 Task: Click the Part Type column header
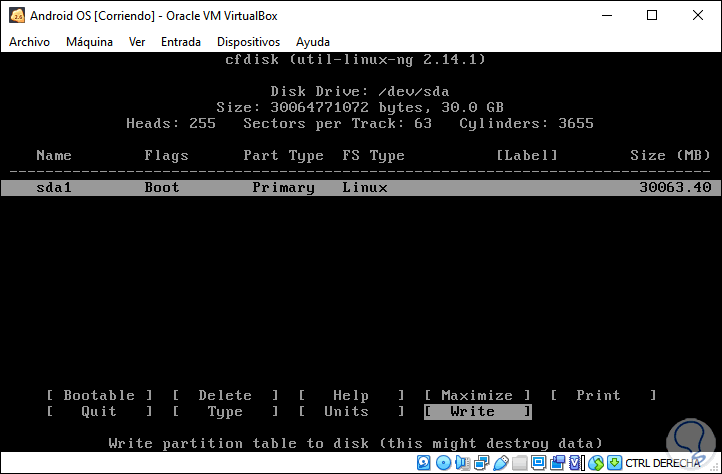click(283, 156)
